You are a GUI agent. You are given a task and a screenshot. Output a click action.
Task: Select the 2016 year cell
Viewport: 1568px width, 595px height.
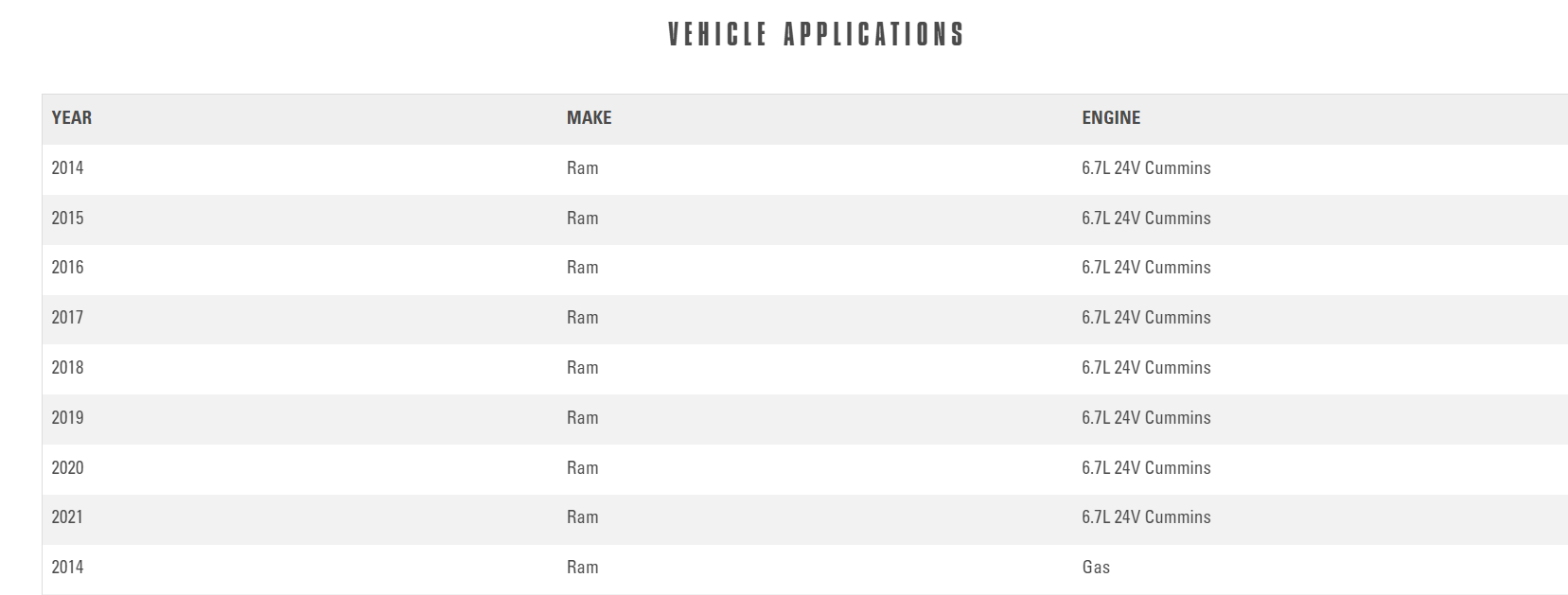67,268
